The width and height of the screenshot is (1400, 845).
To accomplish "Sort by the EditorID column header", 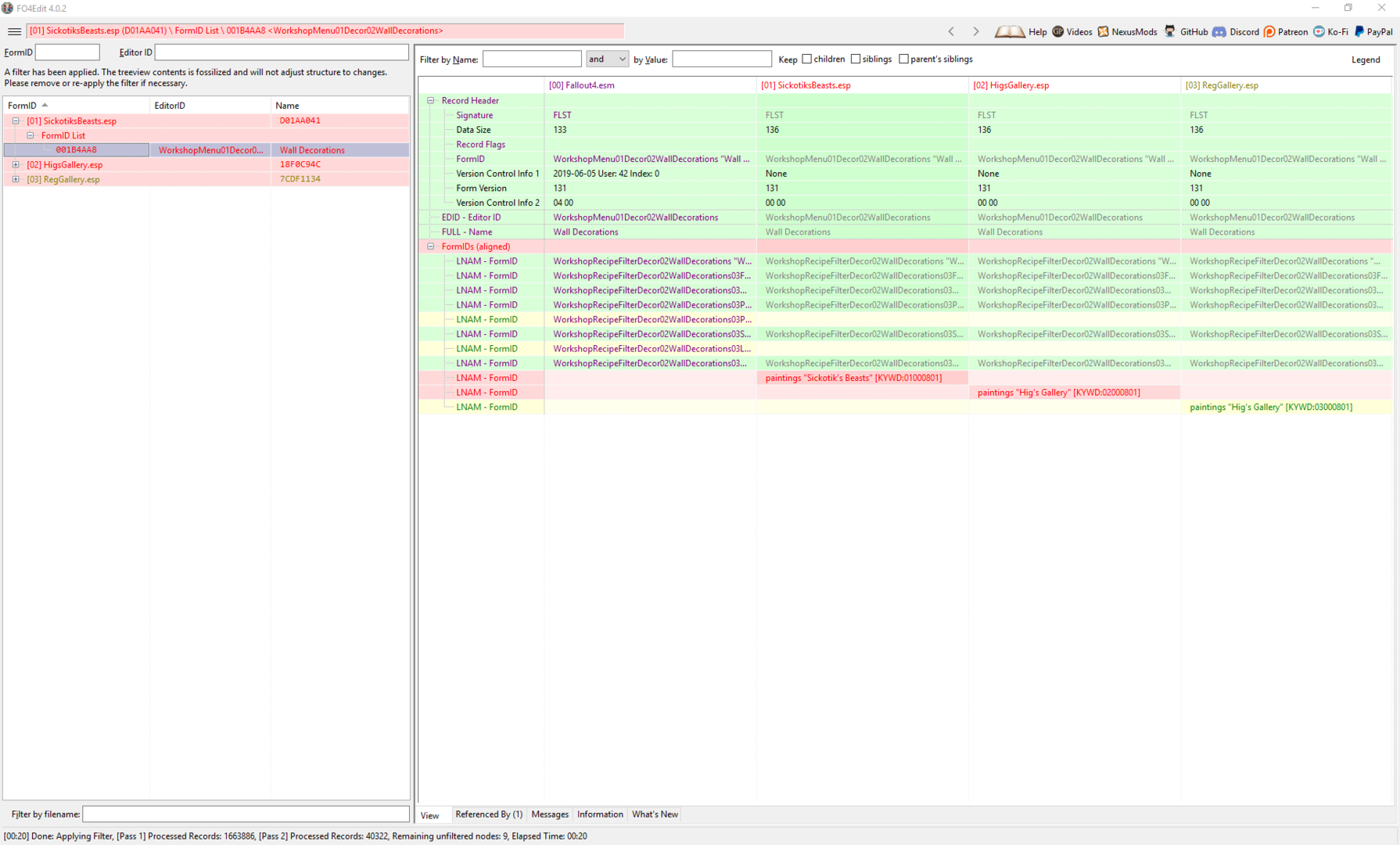I will [x=210, y=105].
